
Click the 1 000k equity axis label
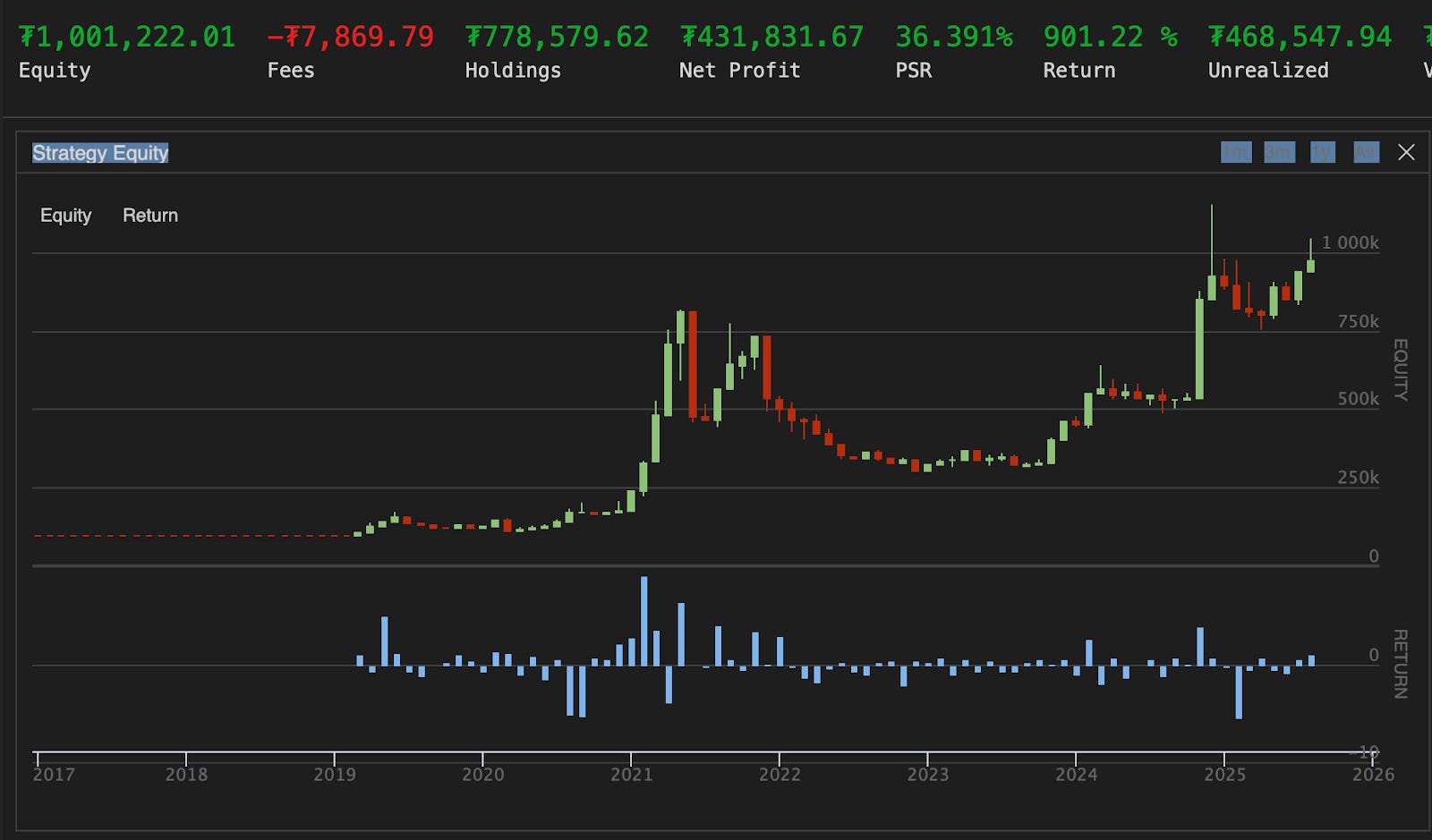(1351, 243)
